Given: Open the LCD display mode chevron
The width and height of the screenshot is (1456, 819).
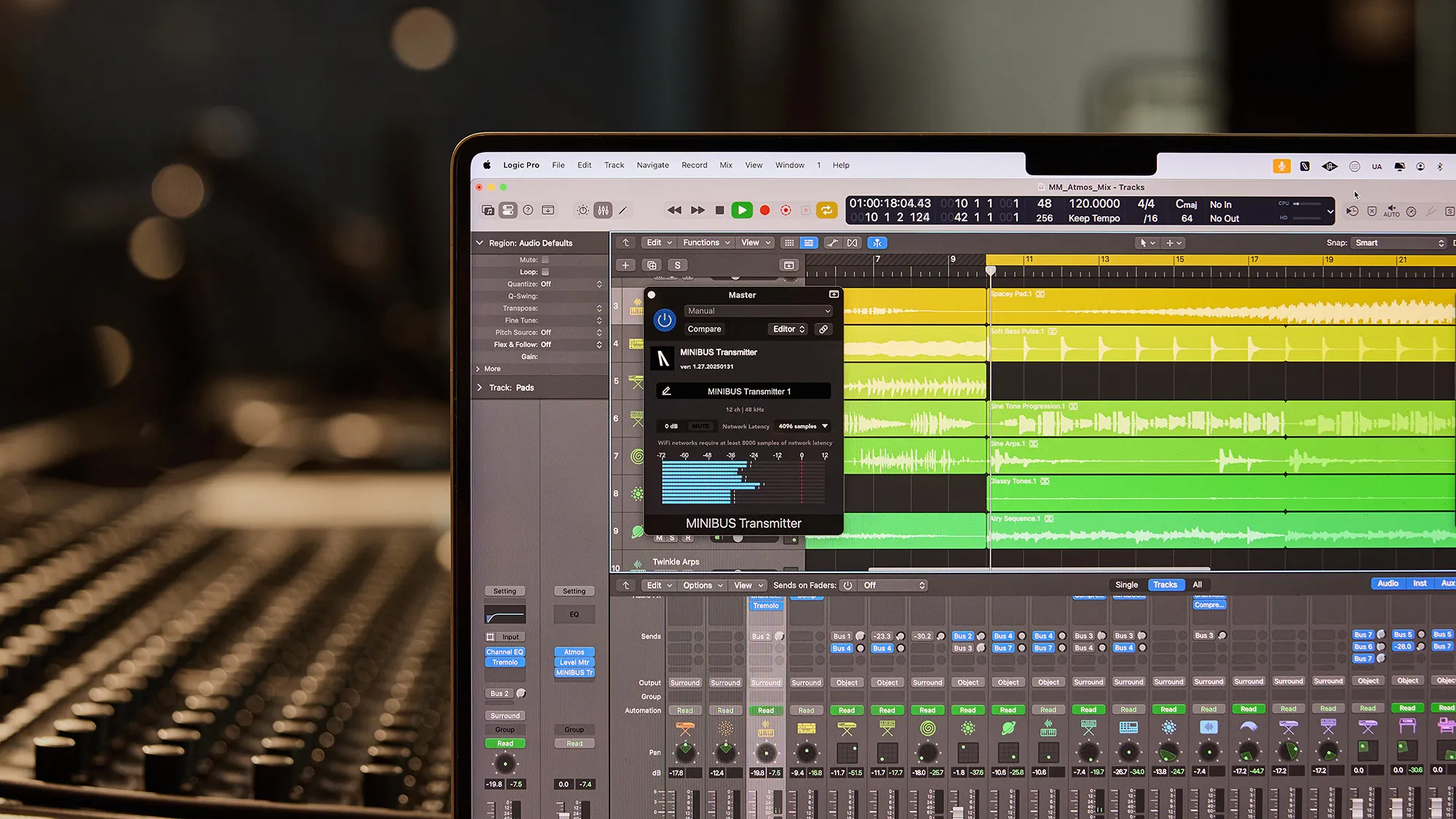Looking at the screenshot, I should [x=1330, y=212].
